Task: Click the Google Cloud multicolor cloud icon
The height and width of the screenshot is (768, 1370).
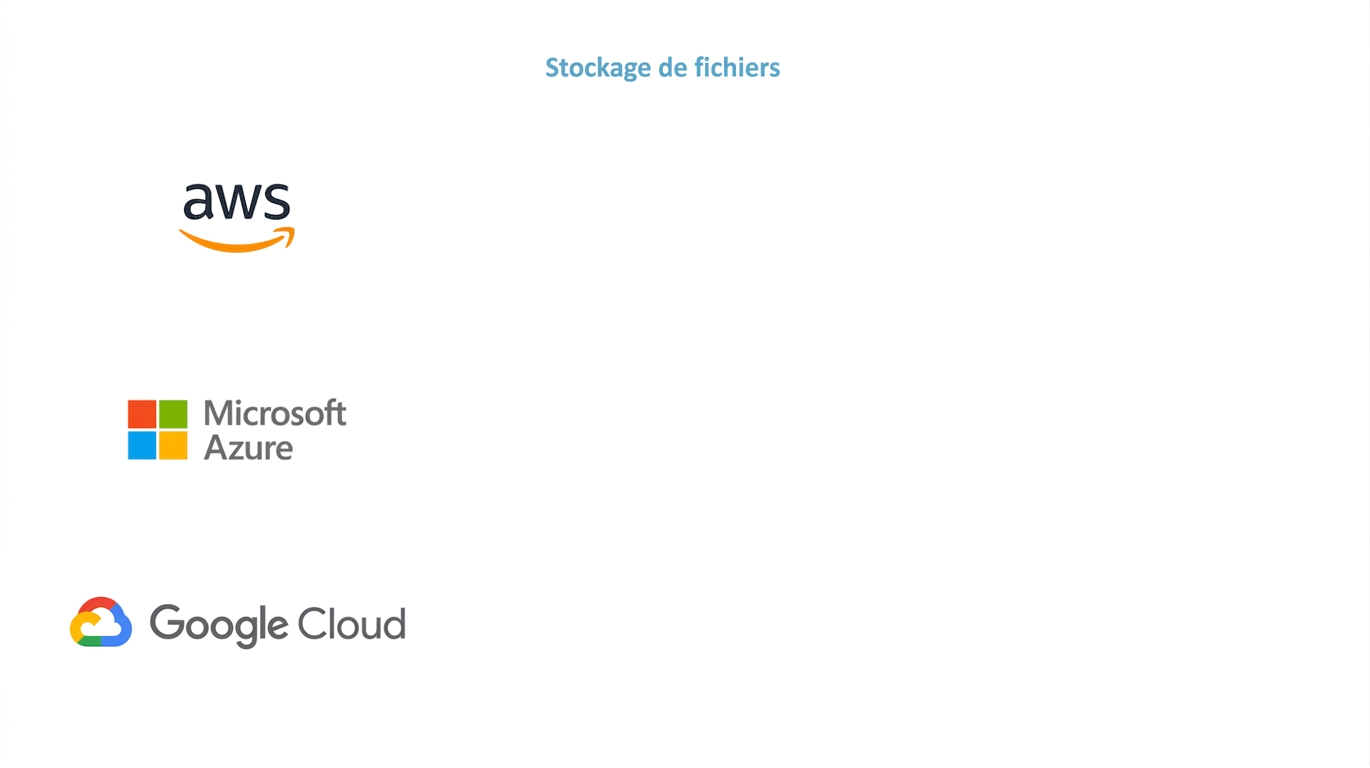Action: (101, 622)
